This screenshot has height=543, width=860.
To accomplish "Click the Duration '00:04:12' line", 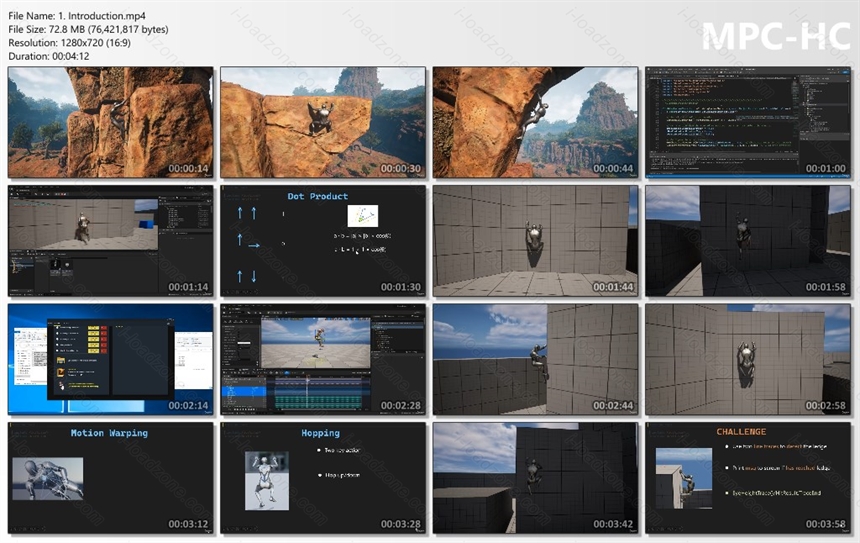I will coord(49,56).
